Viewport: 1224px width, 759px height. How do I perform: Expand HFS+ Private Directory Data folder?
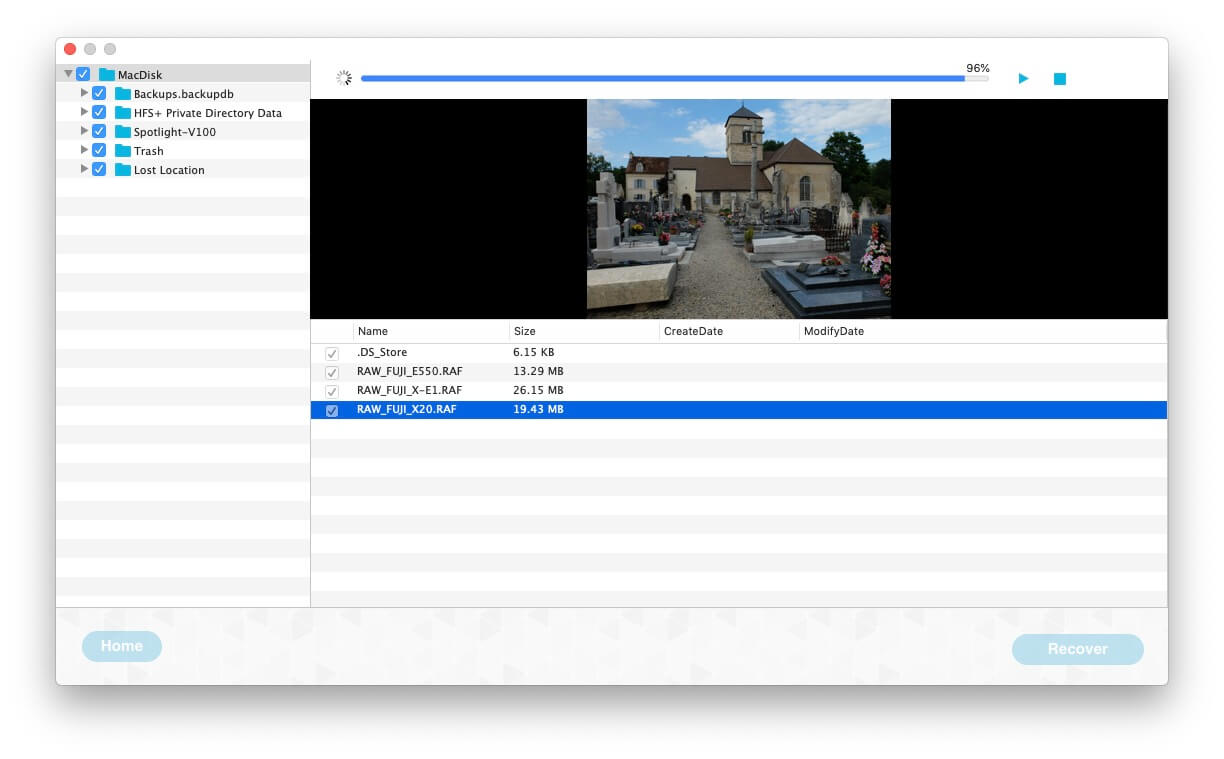coord(85,112)
